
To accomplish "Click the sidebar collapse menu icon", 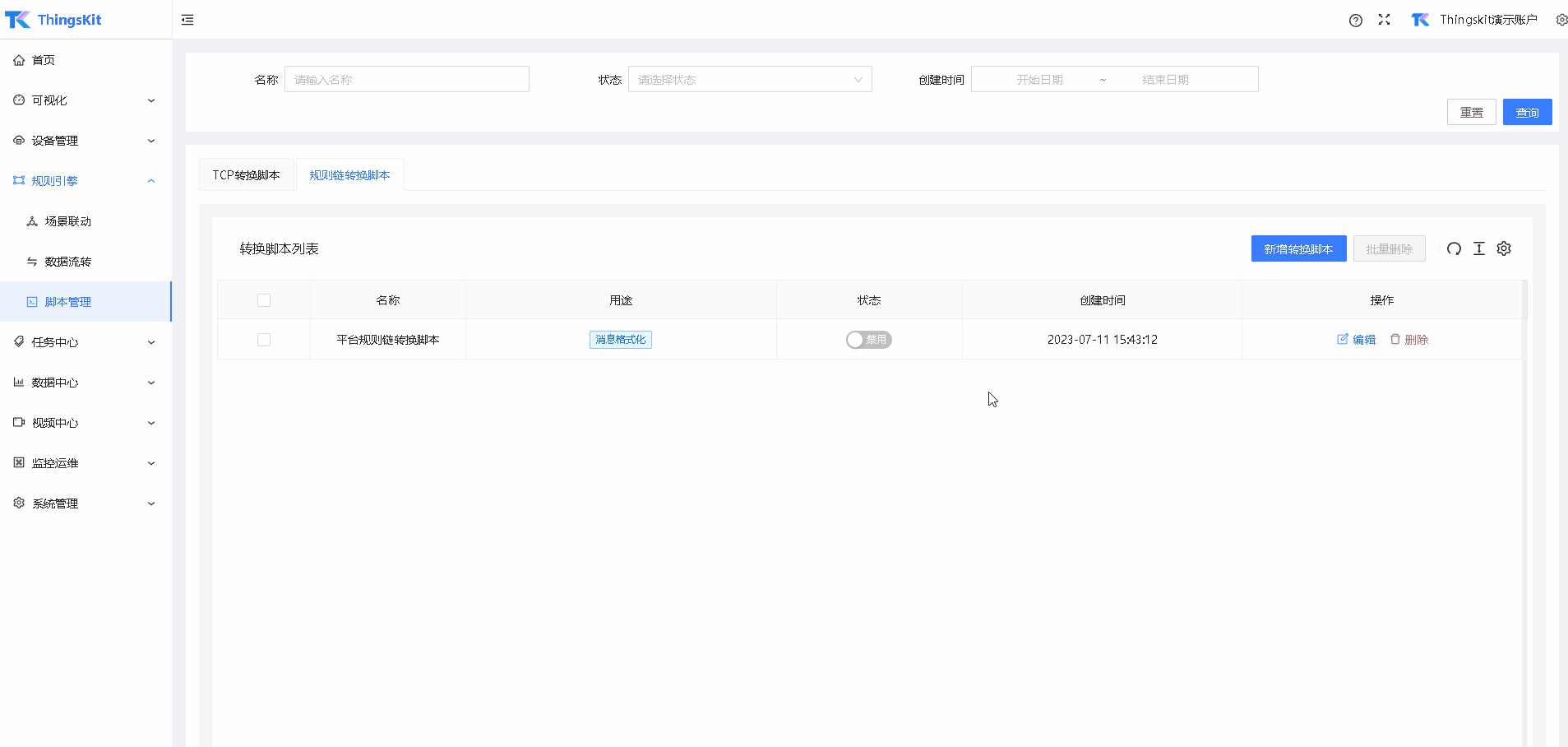I will coord(187,20).
